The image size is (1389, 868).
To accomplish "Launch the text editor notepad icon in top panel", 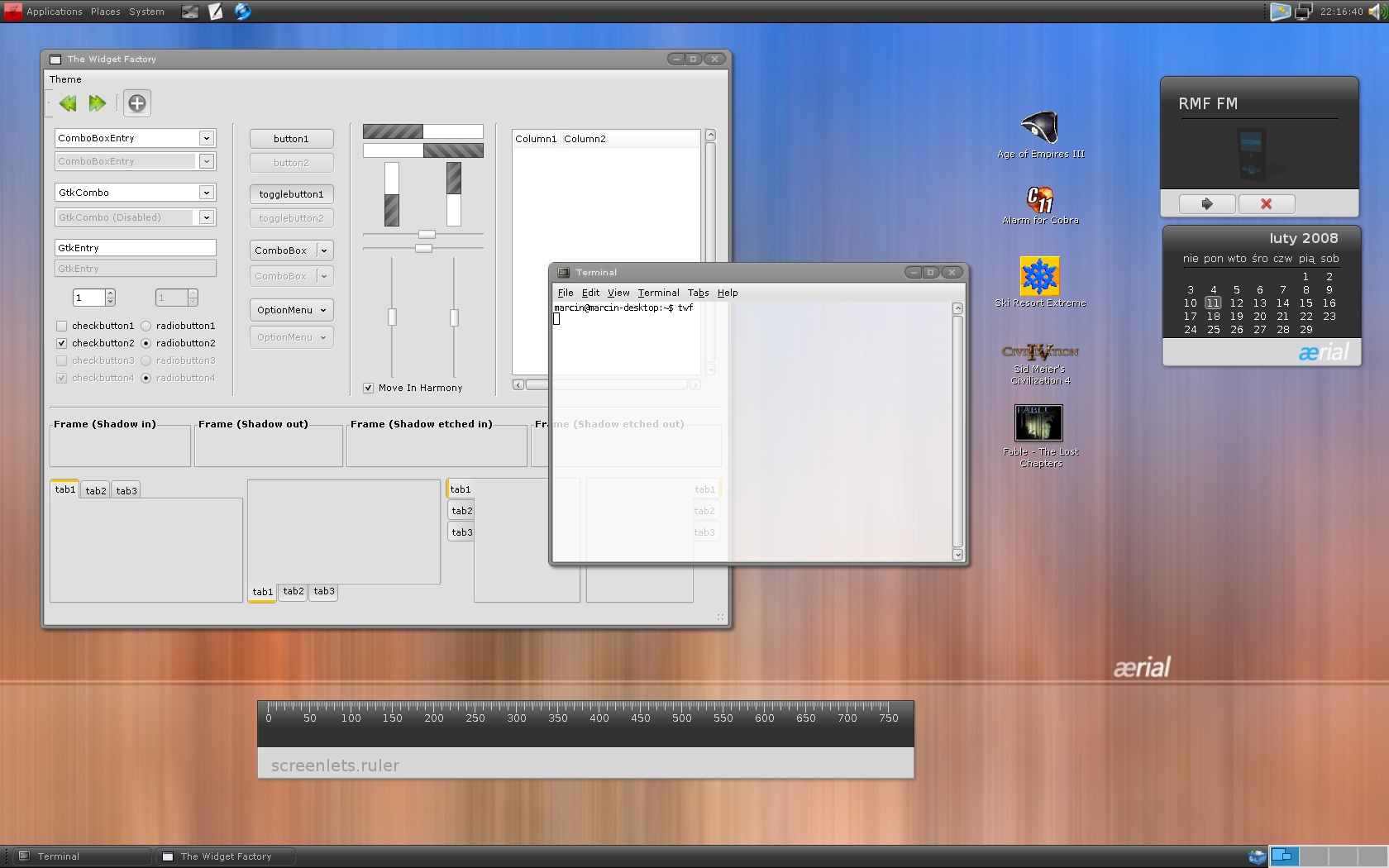I will (x=216, y=12).
